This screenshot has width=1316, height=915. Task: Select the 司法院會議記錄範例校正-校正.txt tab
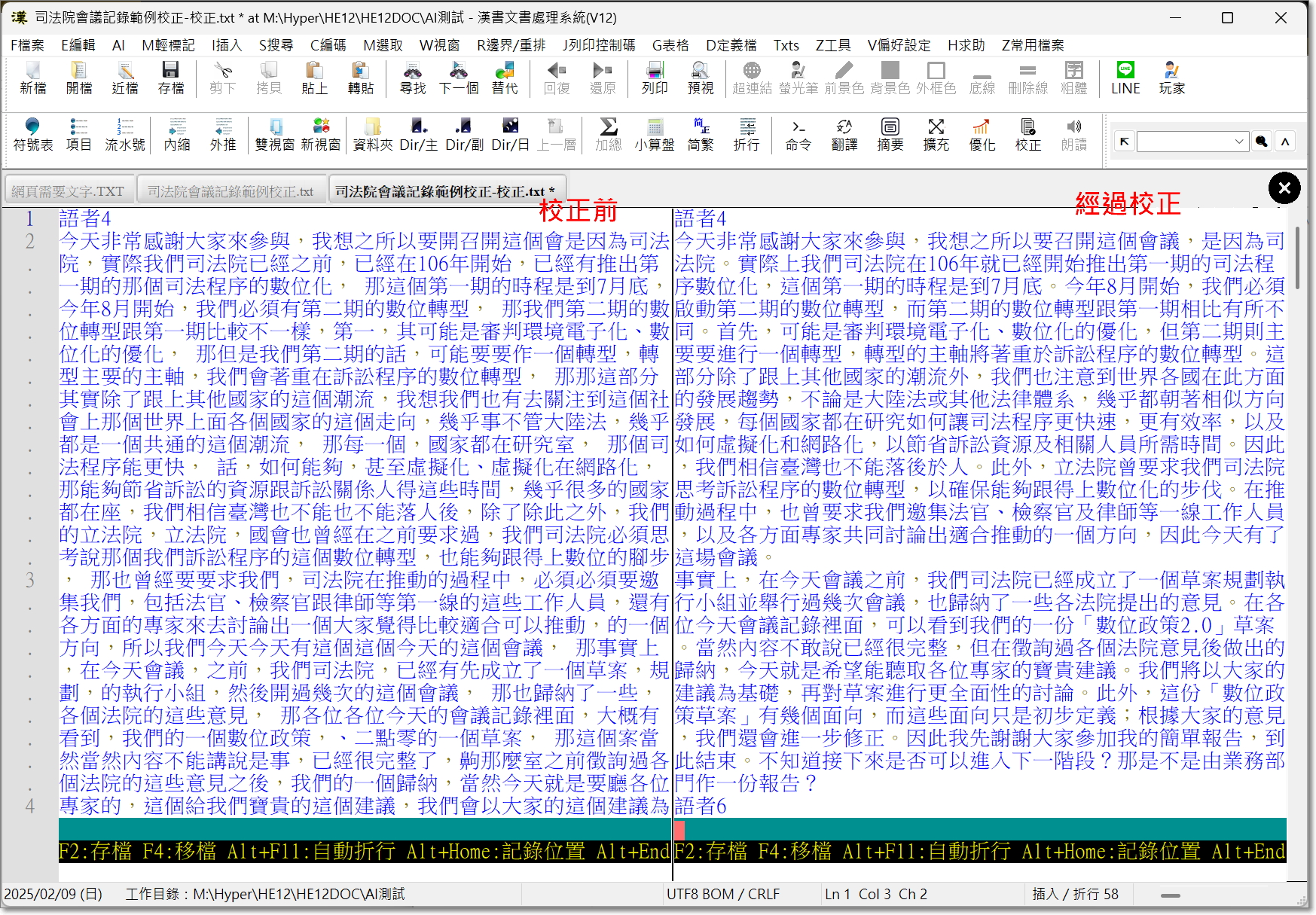point(446,191)
